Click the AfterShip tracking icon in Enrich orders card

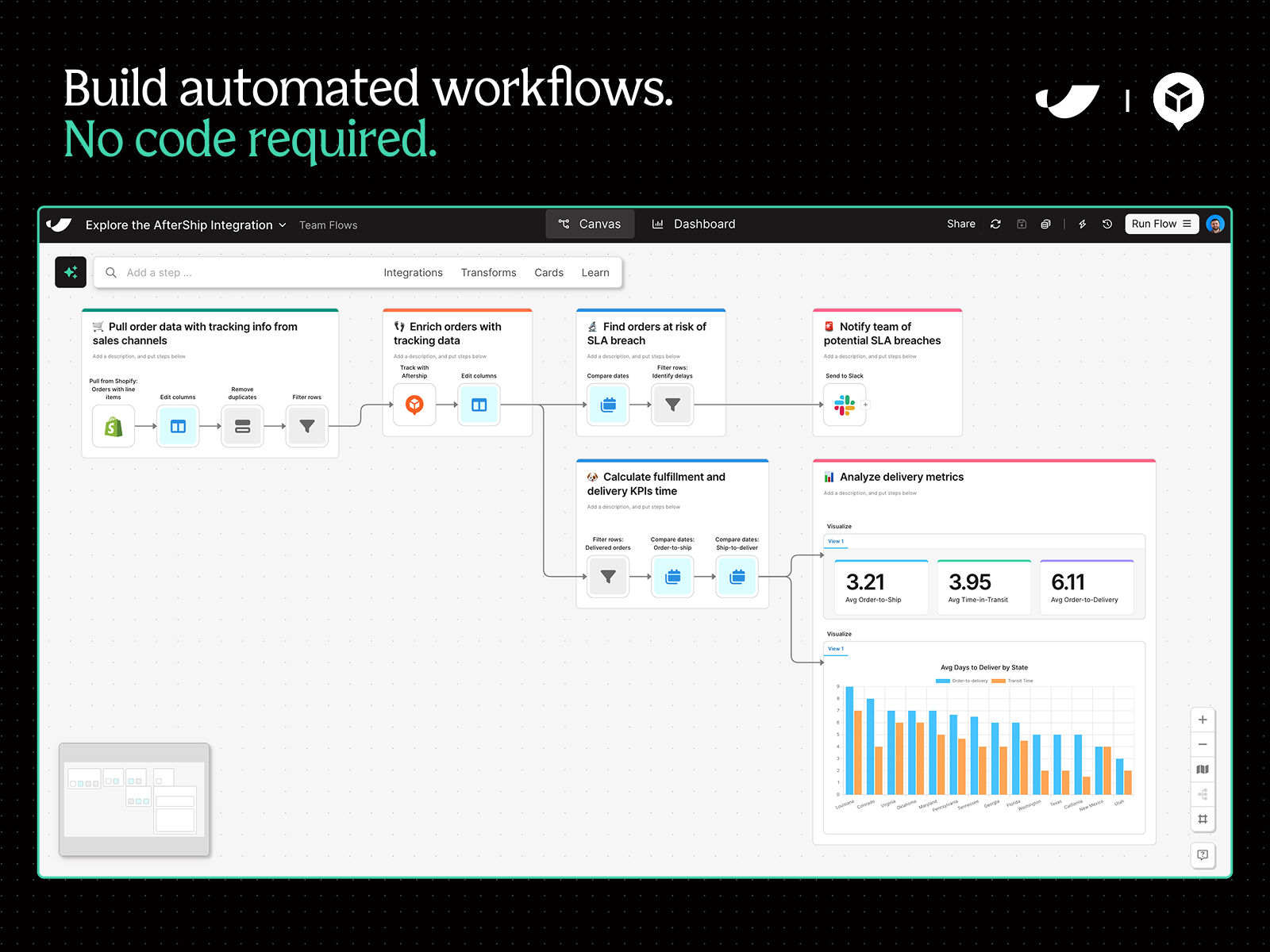tap(414, 405)
